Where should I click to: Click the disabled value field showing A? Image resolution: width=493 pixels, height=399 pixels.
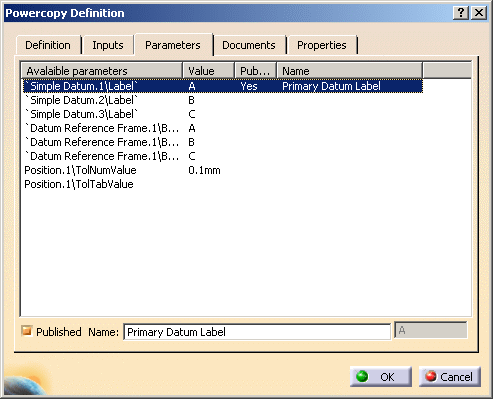click(431, 330)
